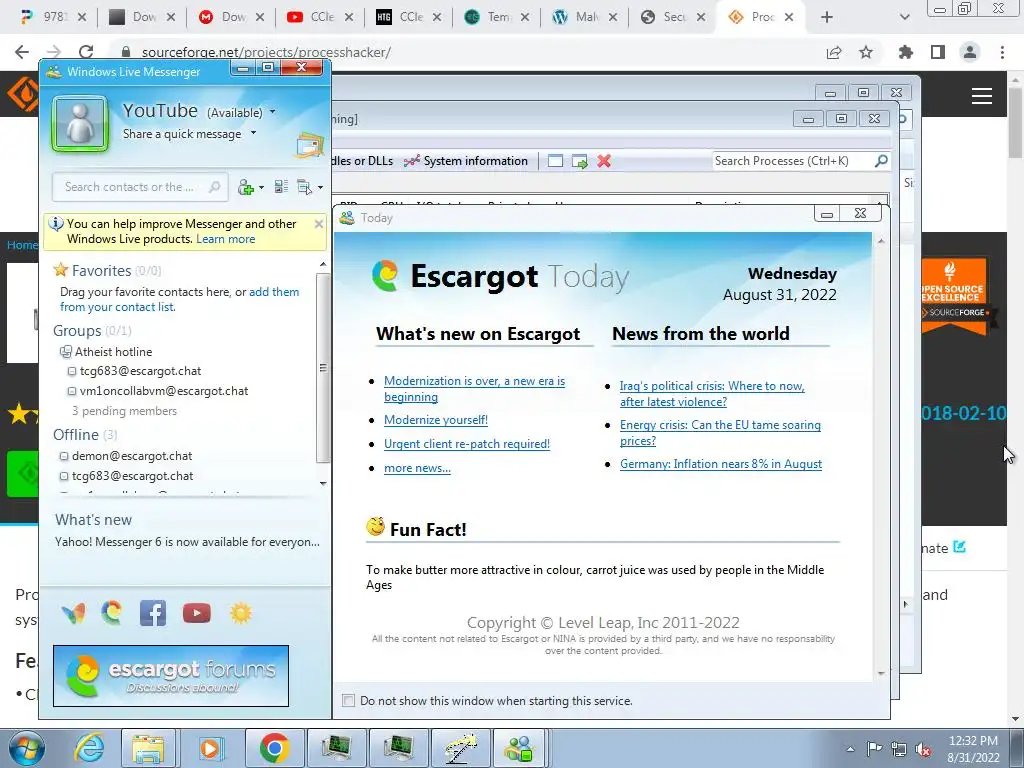The height and width of the screenshot is (768, 1024).
Task: Switch to the Tem browser tab
Action: click(497, 18)
